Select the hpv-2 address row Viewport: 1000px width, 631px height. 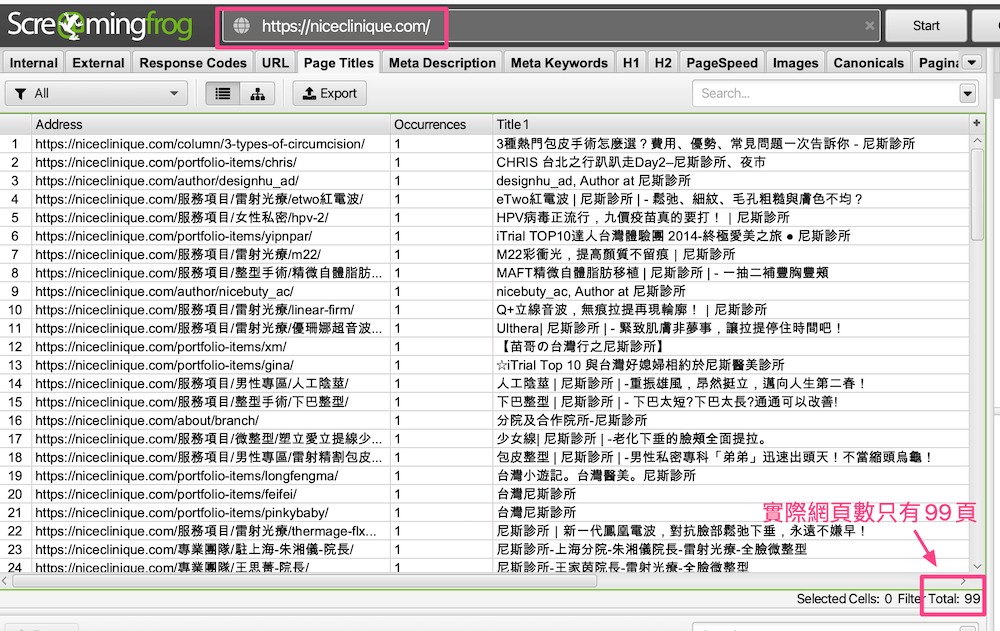click(182, 218)
